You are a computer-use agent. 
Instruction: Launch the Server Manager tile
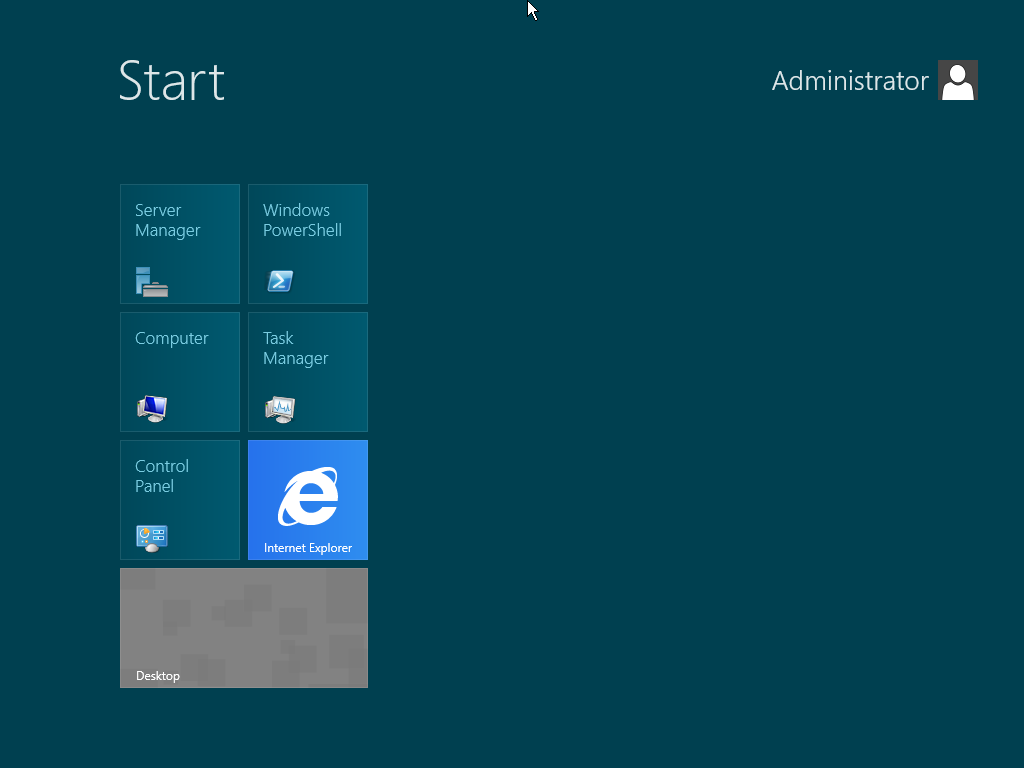pyautogui.click(x=179, y=243)
